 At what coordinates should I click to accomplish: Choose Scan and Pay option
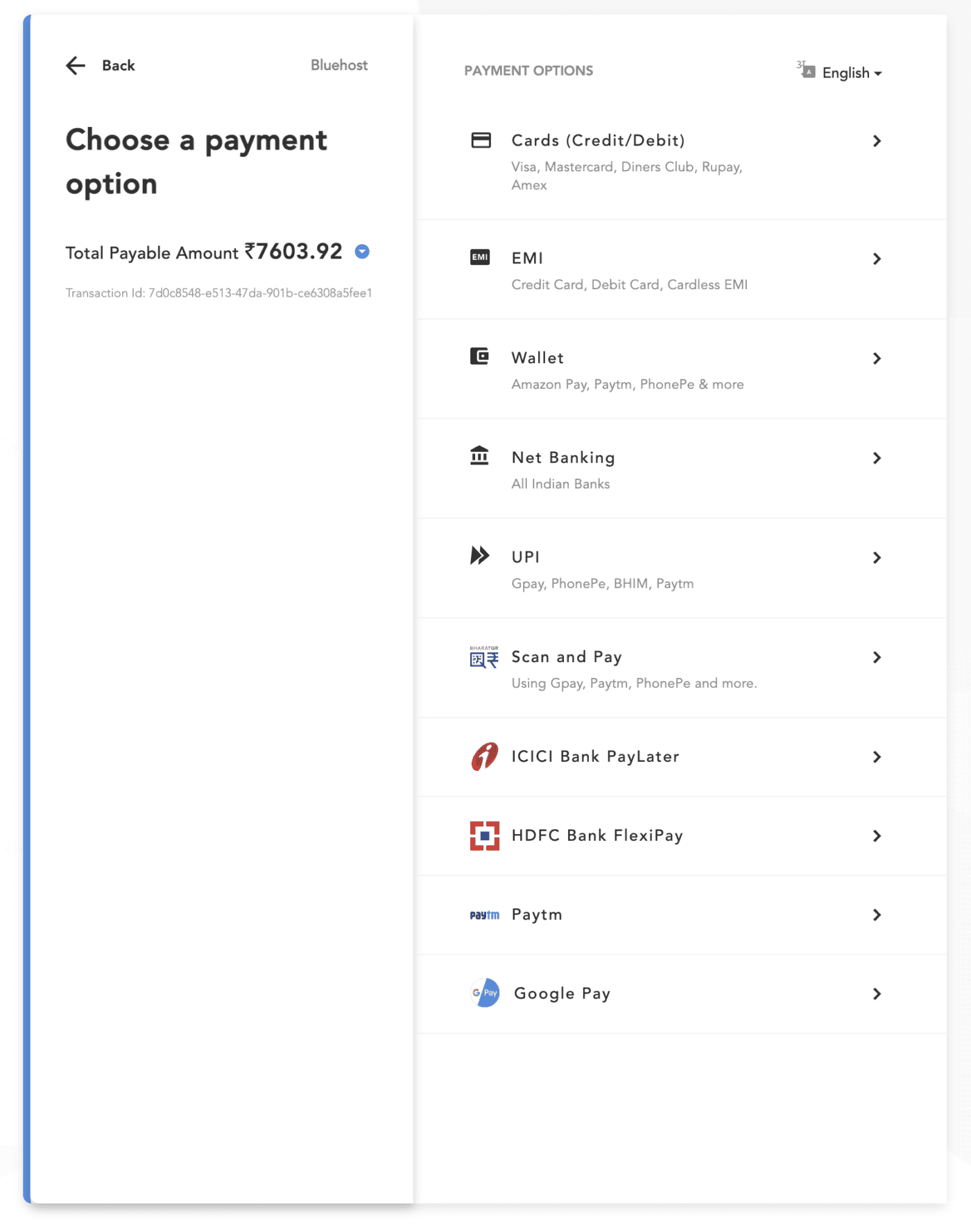coord(682,668)
